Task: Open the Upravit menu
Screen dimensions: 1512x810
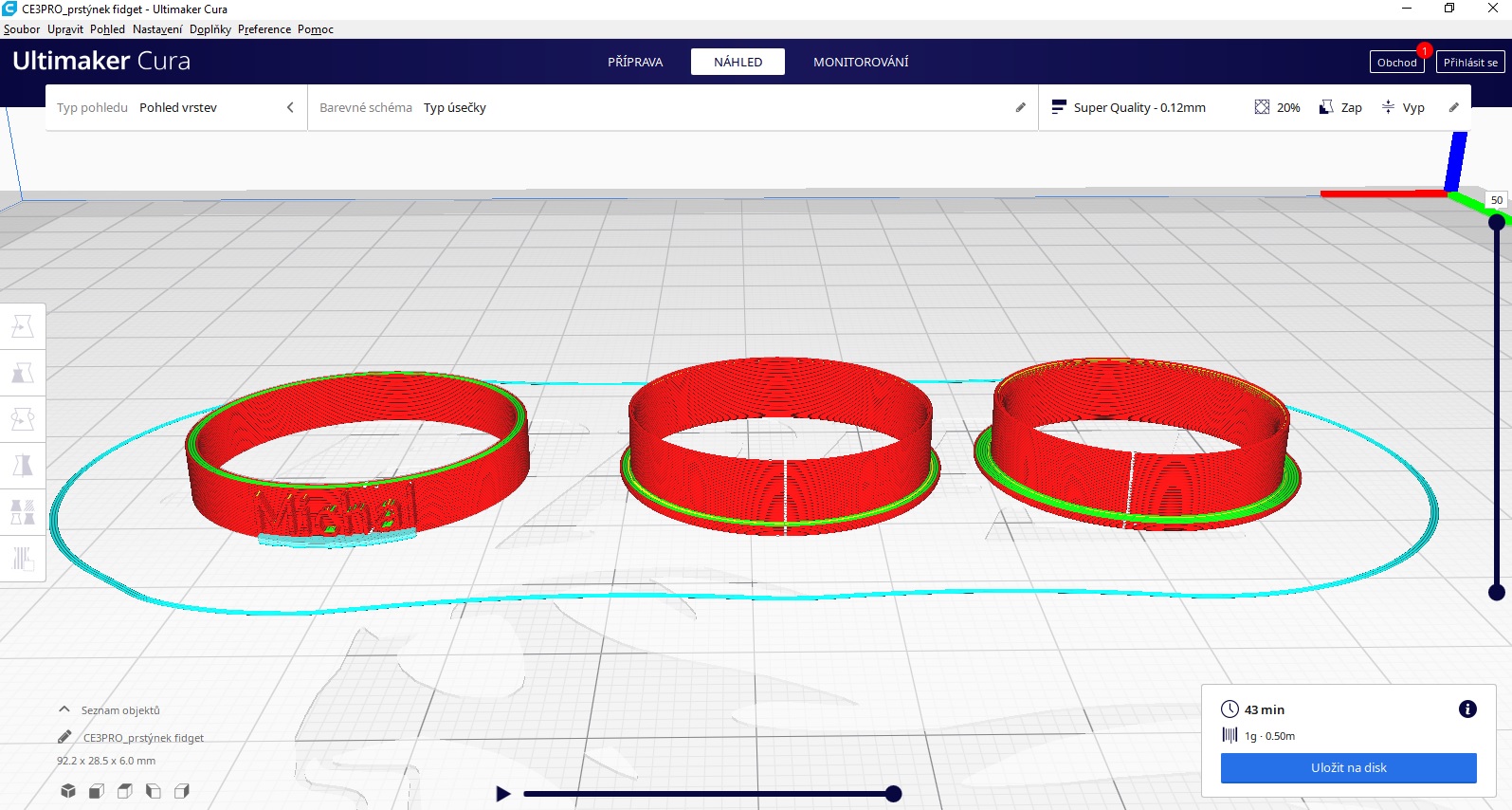Action: click(x=65, y=29)
